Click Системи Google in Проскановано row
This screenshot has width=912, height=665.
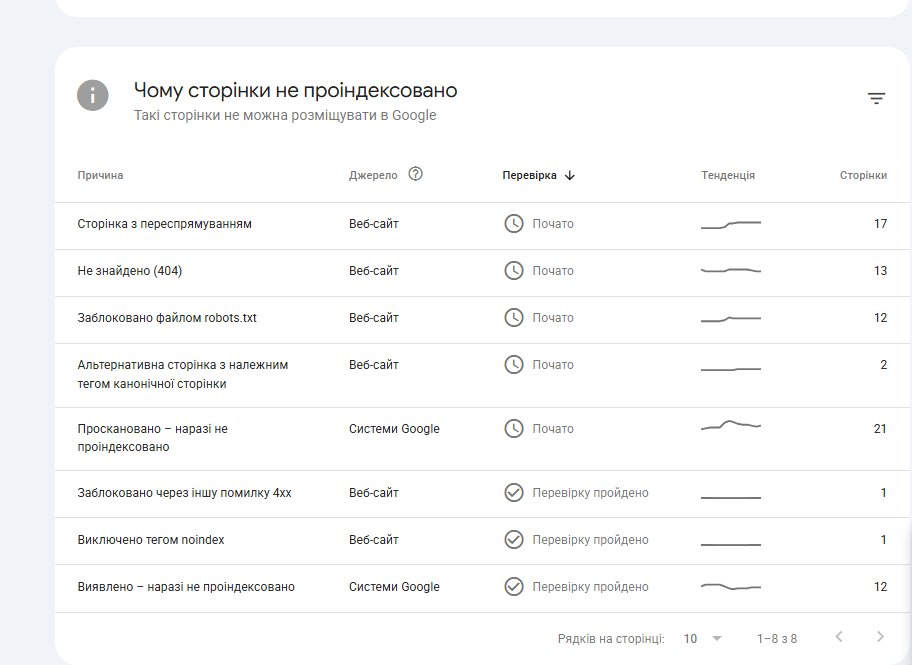pyautogui.click(x=394, y=429)
